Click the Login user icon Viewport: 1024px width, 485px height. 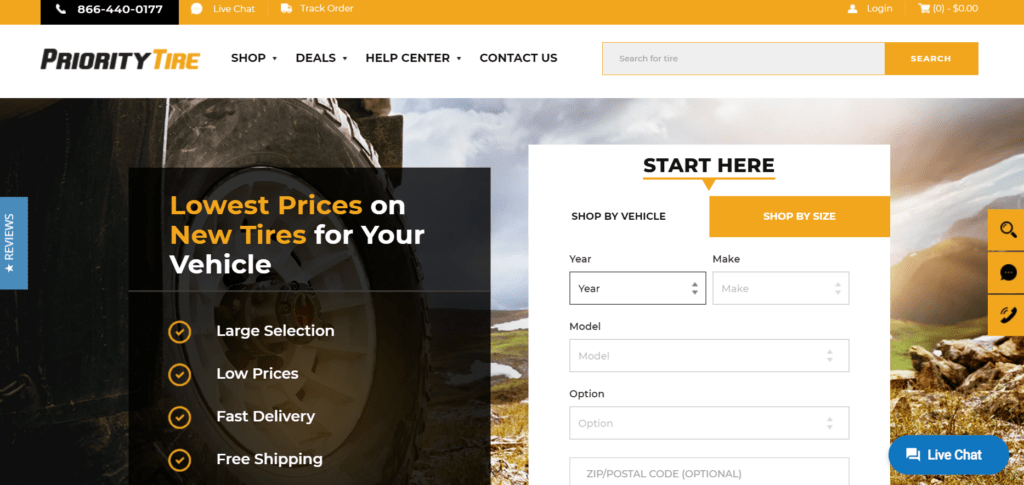[x=852, y=9]
